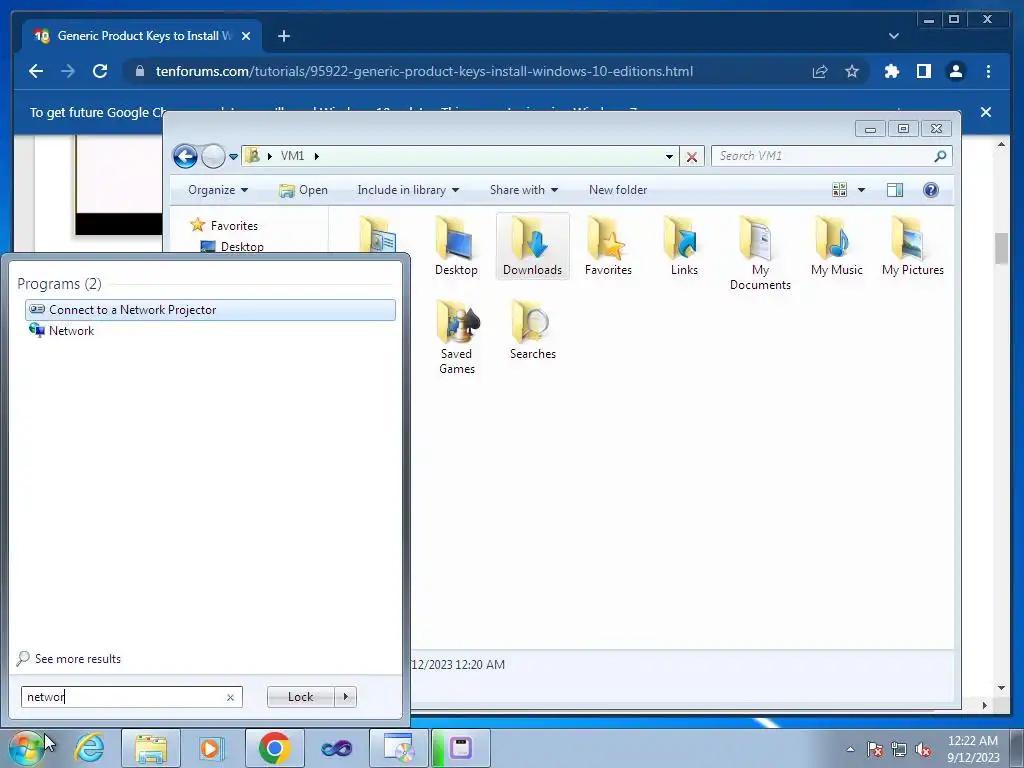Click the Explorer help question mark icon
Image resolution: width=1024 pixels, height=768 pixels.
(931, 190)
